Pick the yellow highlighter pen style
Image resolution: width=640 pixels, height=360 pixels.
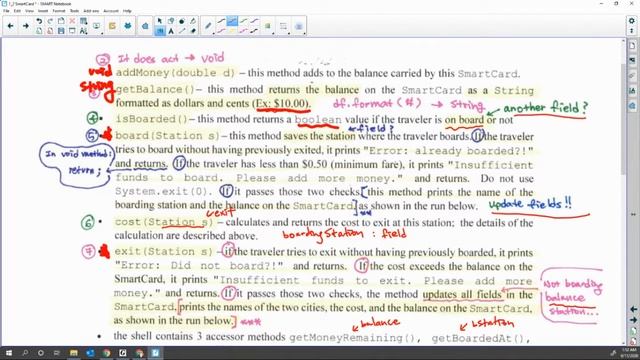click(x=232, y=31)
